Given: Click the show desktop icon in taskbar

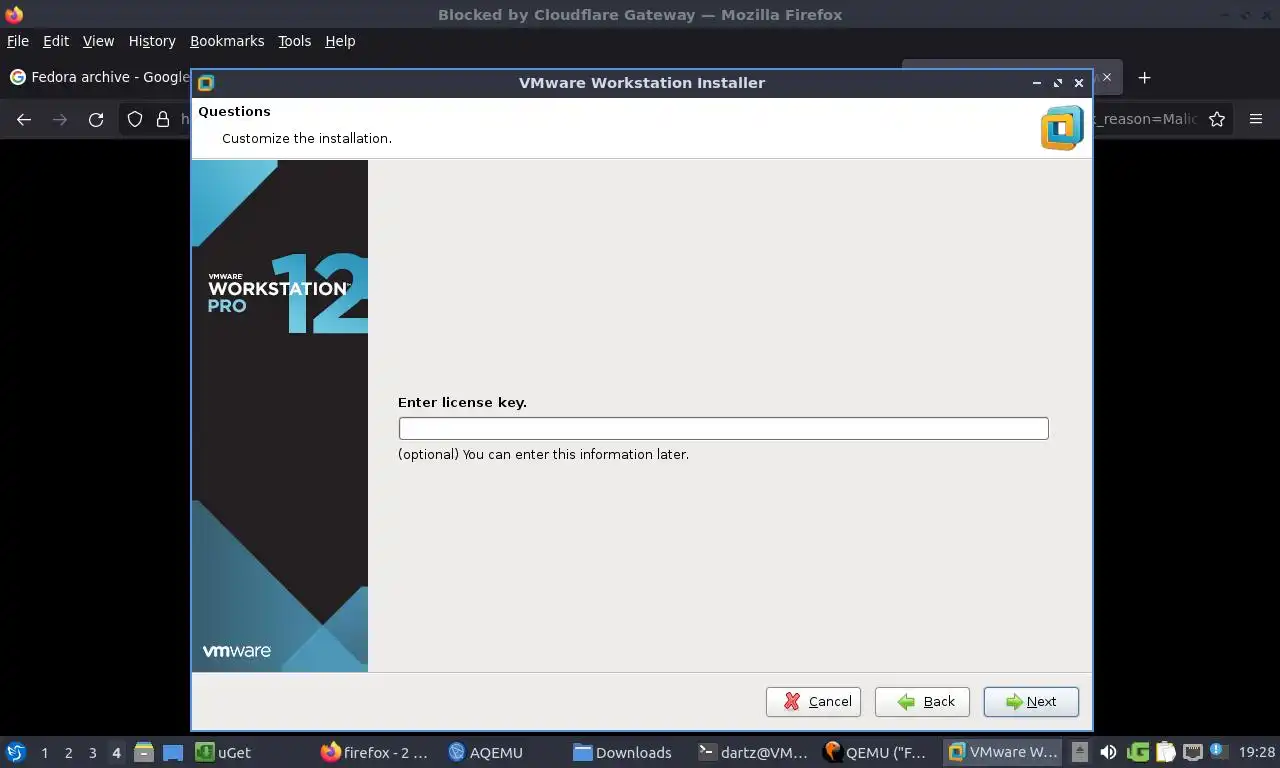Looking at the screenshot, I should coord(172,752).
